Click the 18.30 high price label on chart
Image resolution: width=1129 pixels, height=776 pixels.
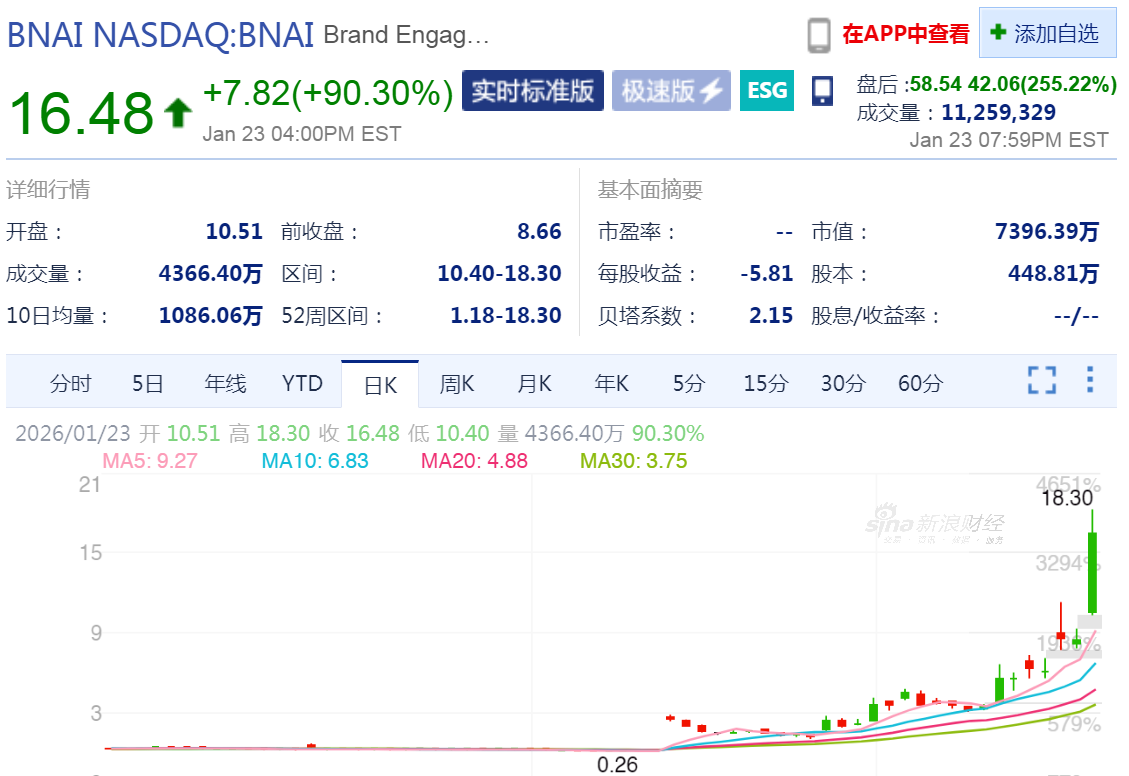pos(1067,497)
